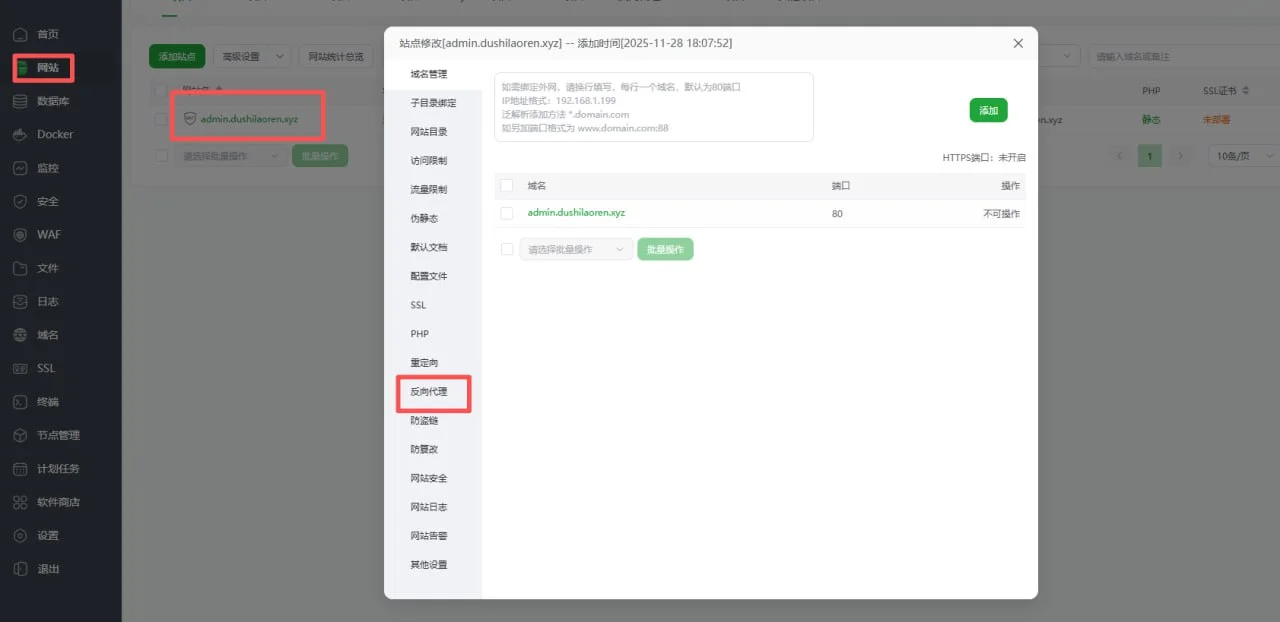Screen dimensions: 1280x622
Task: Click the green 添加 button
Action: [x=988, y=111]
